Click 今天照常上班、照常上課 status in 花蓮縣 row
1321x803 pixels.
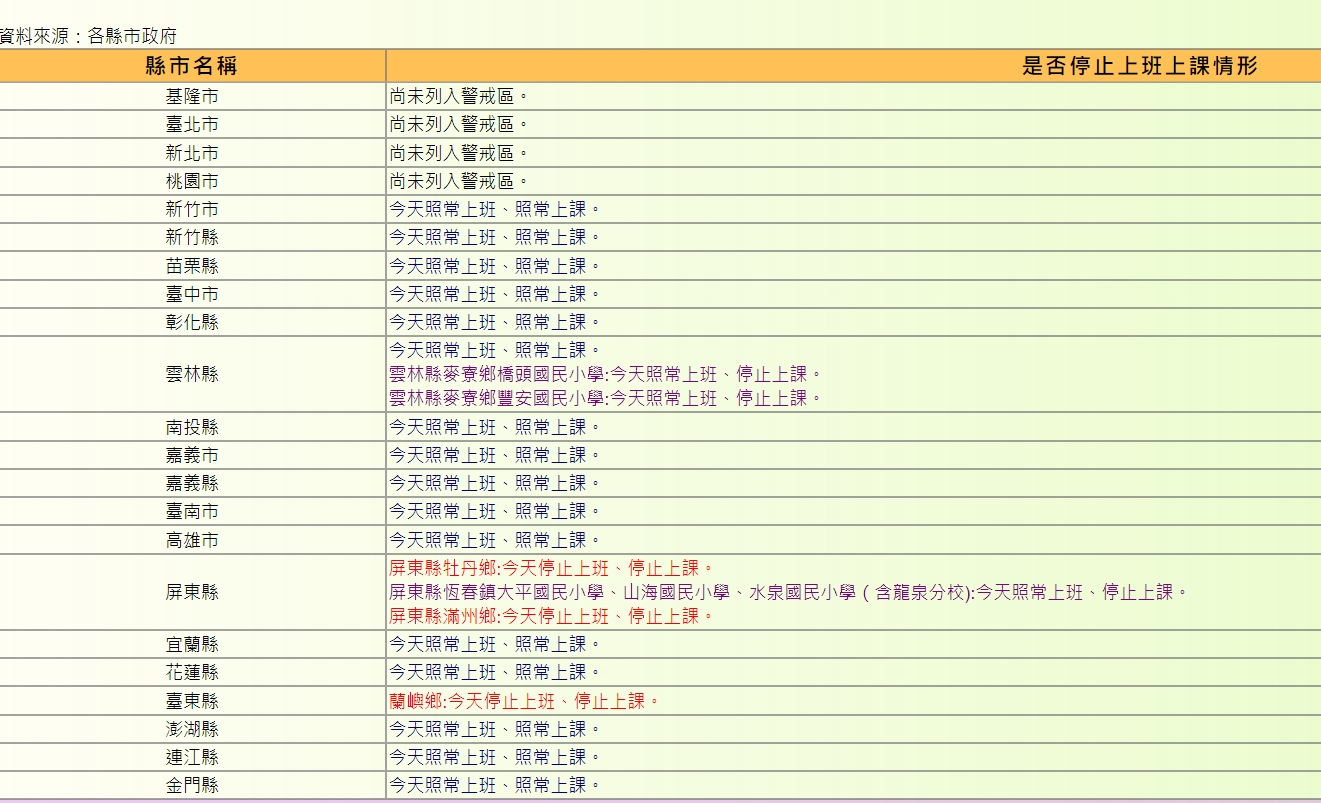[x=495, y=672]
